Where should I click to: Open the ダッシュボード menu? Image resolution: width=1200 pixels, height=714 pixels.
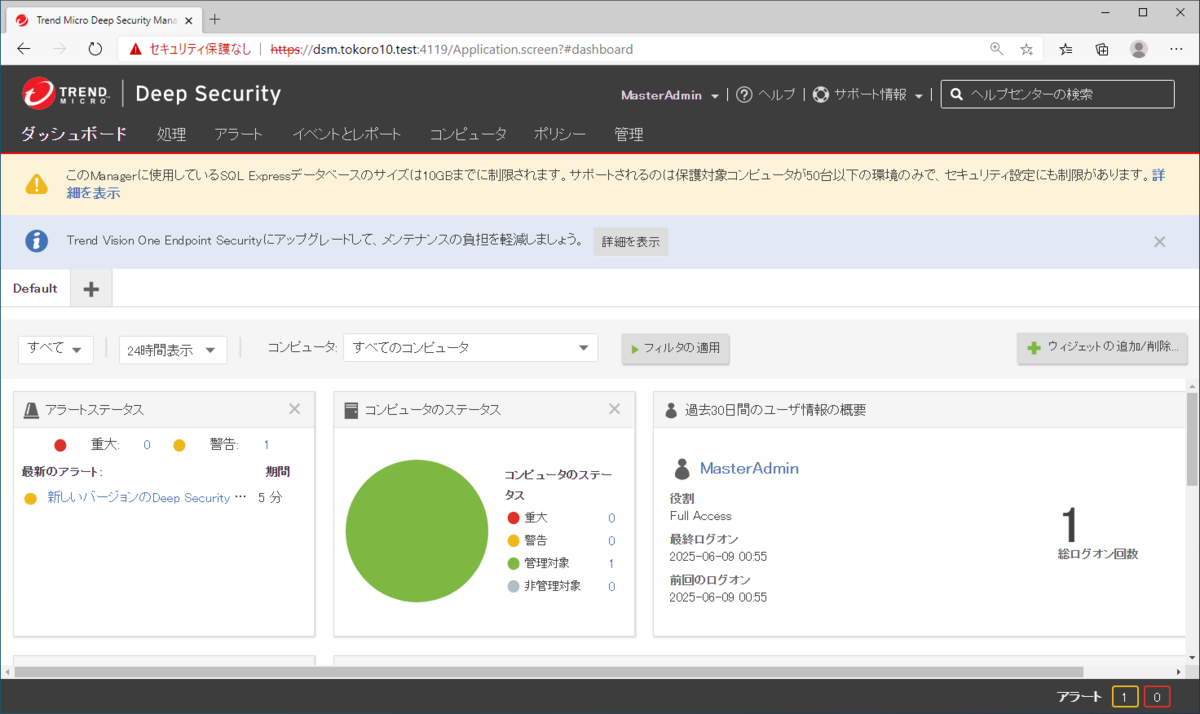pos(74,134)
